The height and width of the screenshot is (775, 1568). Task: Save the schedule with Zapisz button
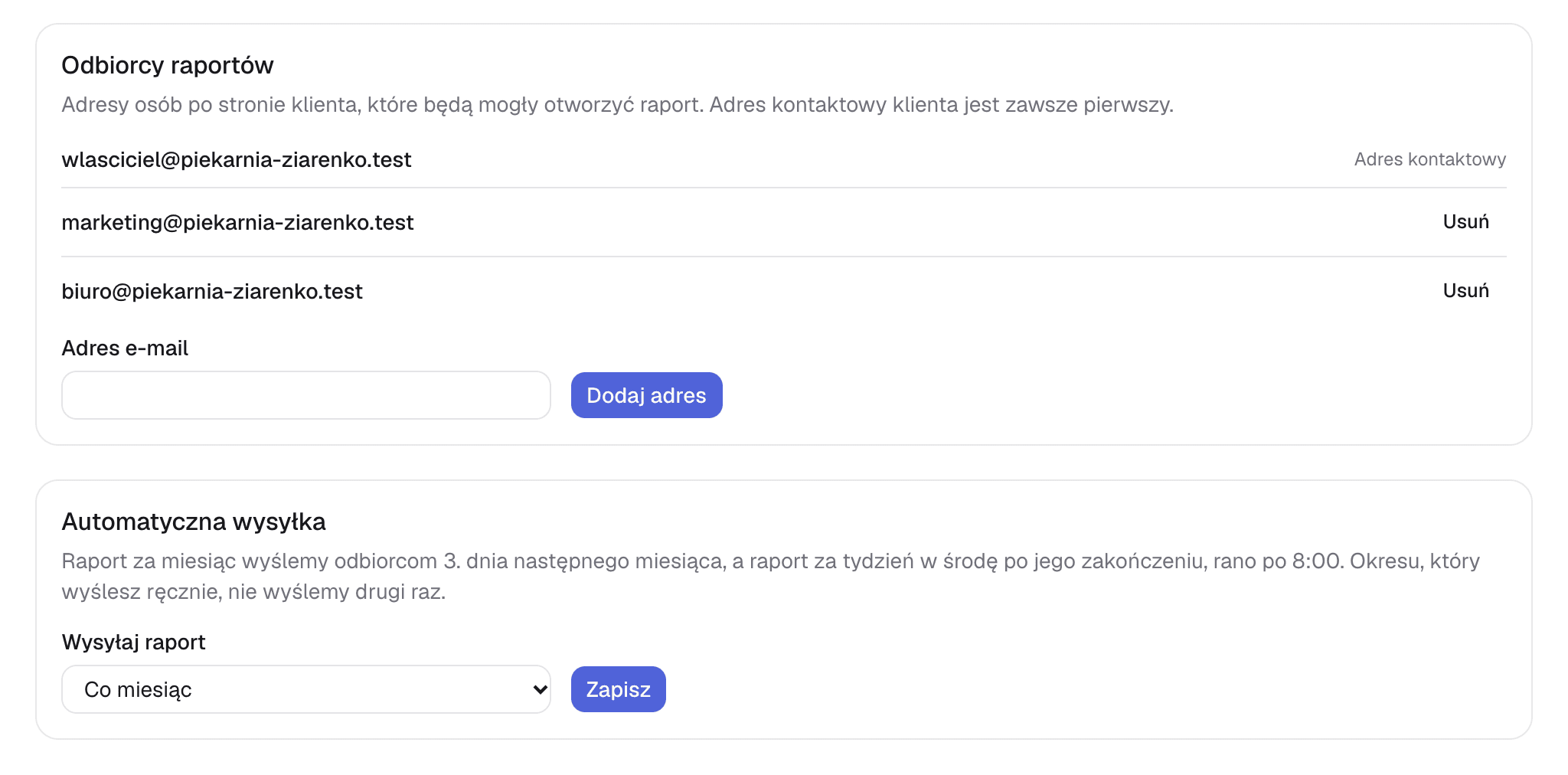(x=618, y=689)
